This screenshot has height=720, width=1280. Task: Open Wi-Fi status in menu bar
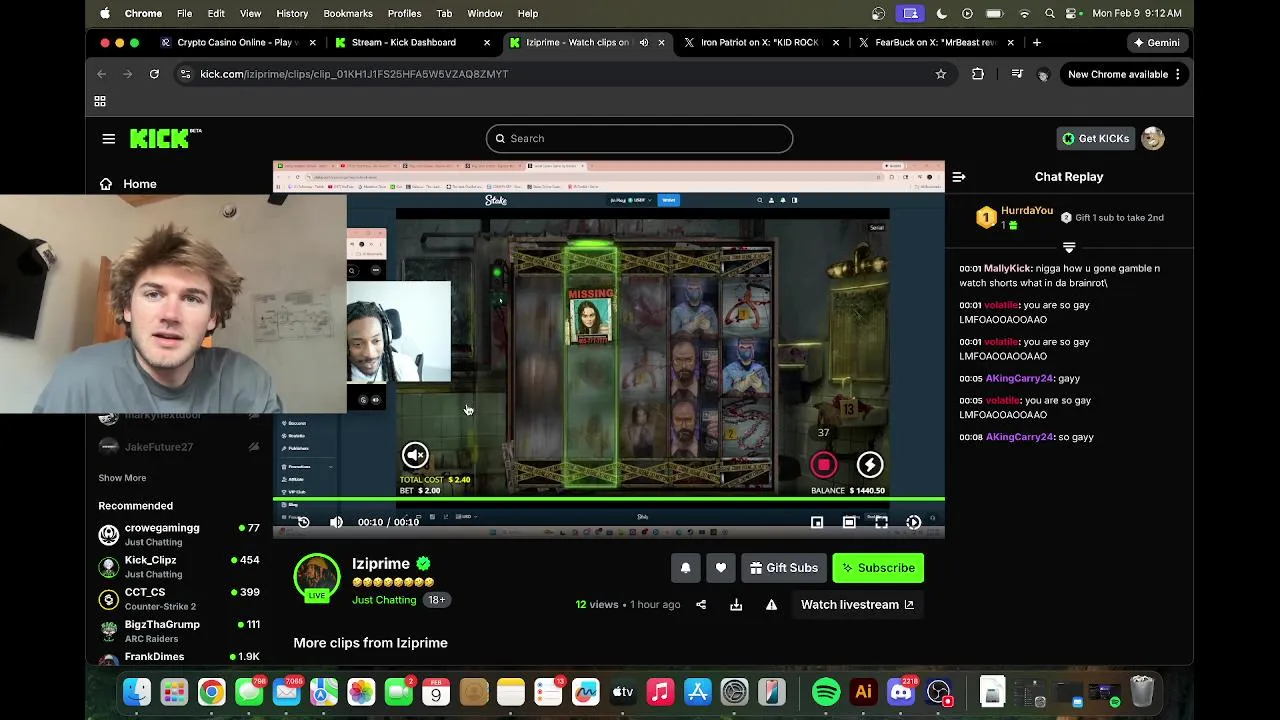[x=1024, y=14]
